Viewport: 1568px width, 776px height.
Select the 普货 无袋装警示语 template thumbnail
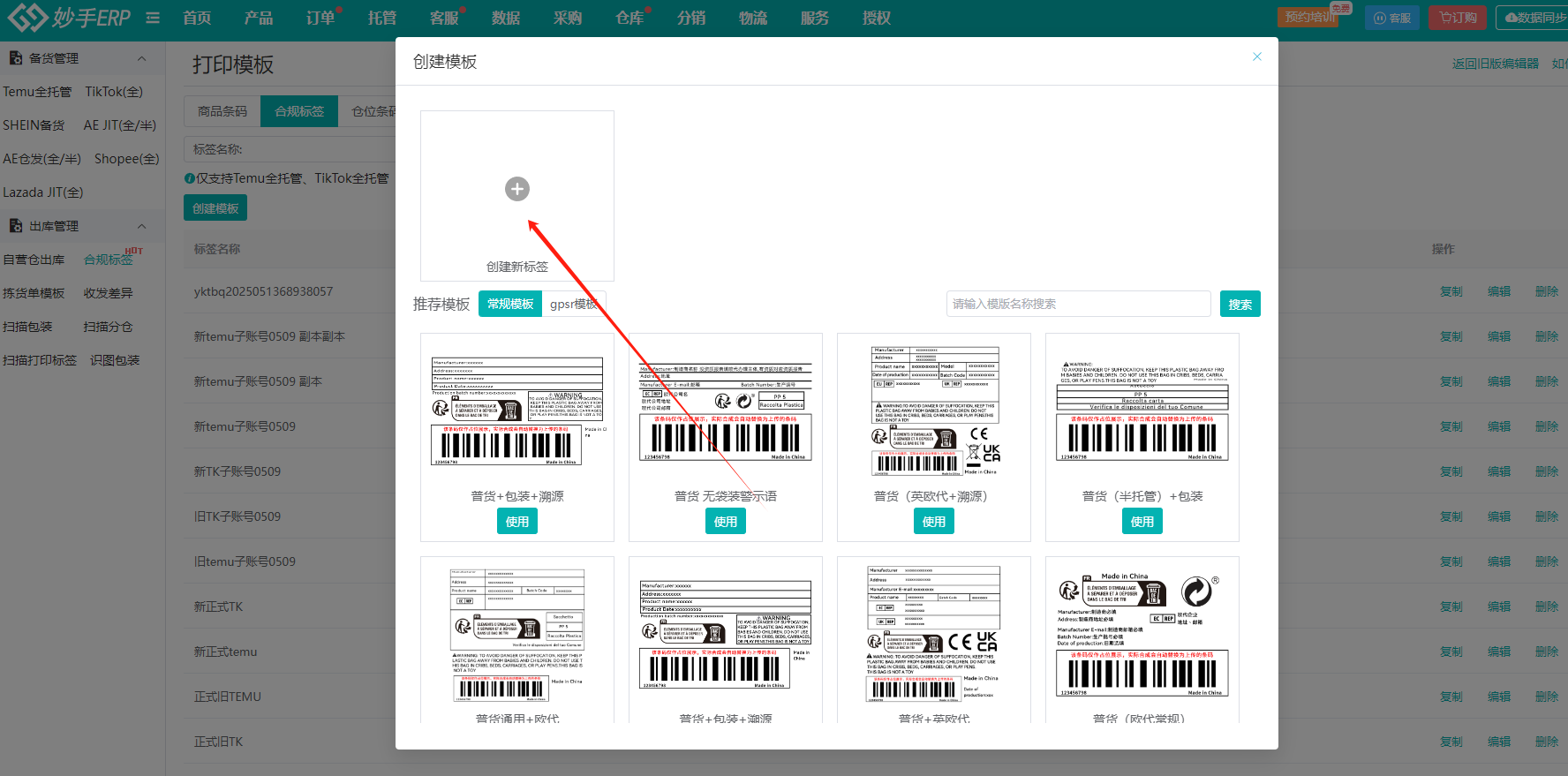coord(726,411)
